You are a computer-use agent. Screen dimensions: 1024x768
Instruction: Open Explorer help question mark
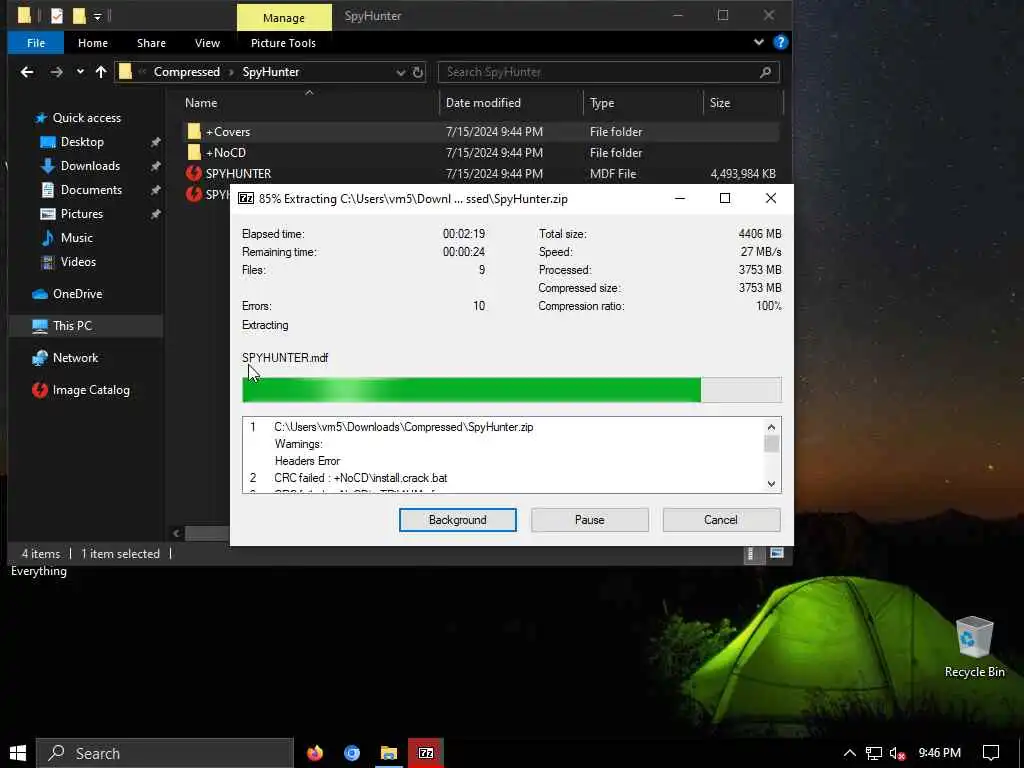[780, 42]
